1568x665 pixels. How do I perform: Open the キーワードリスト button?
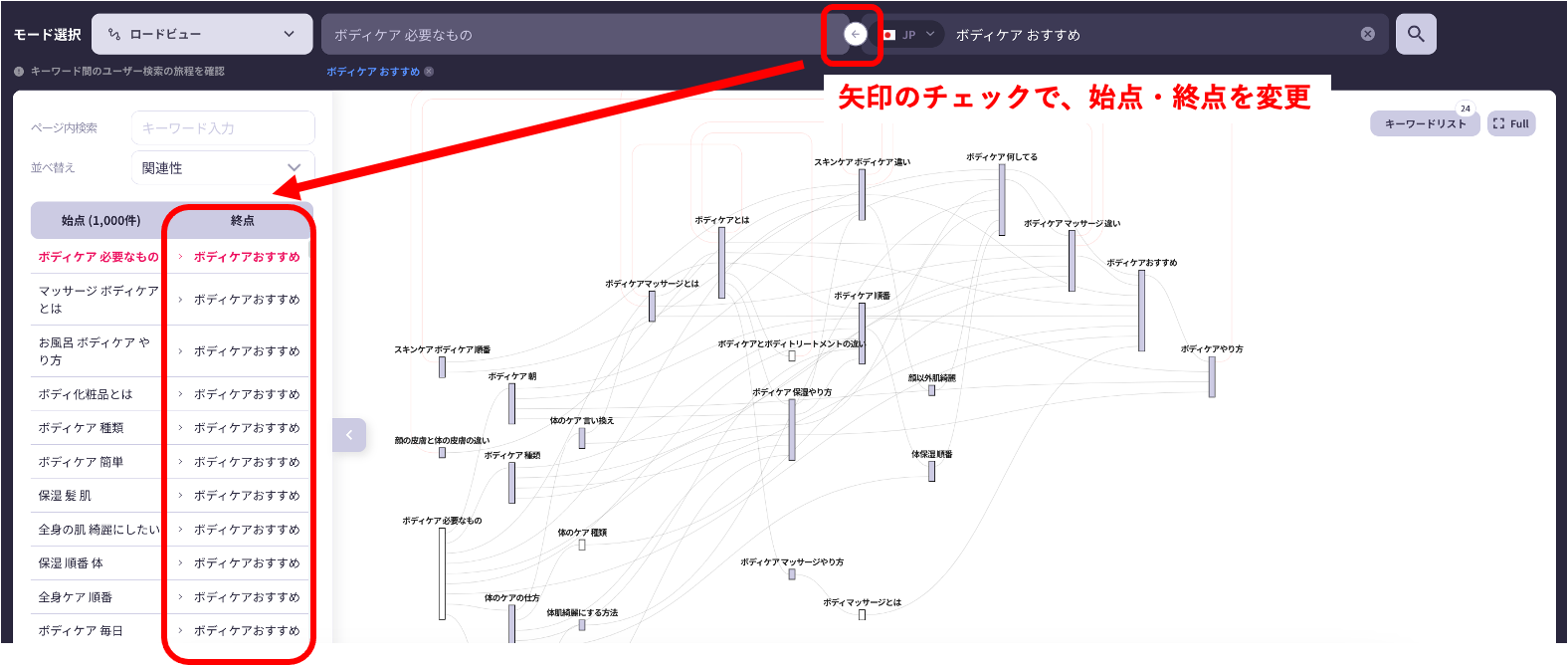(x=1425, y=123)
